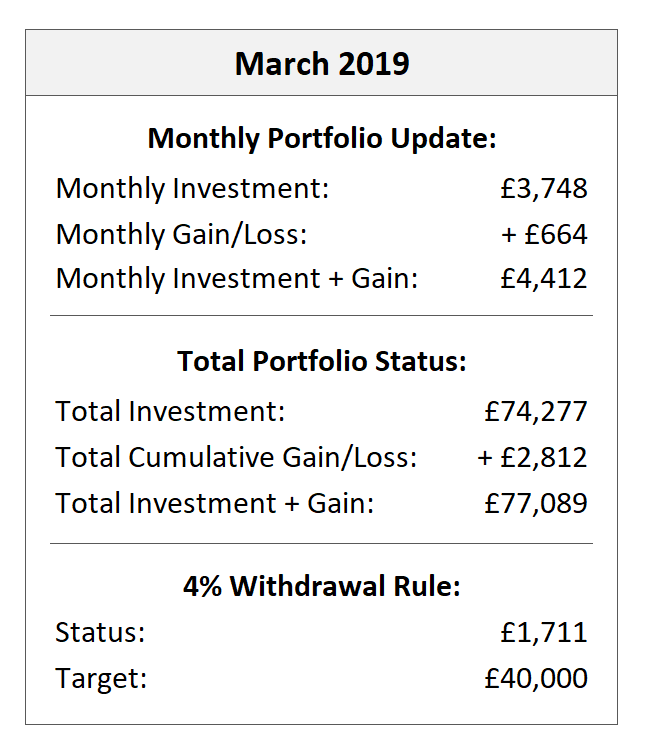Click the Total Portfolio Status heading
The image size is (645, 754).
point(321,361)
